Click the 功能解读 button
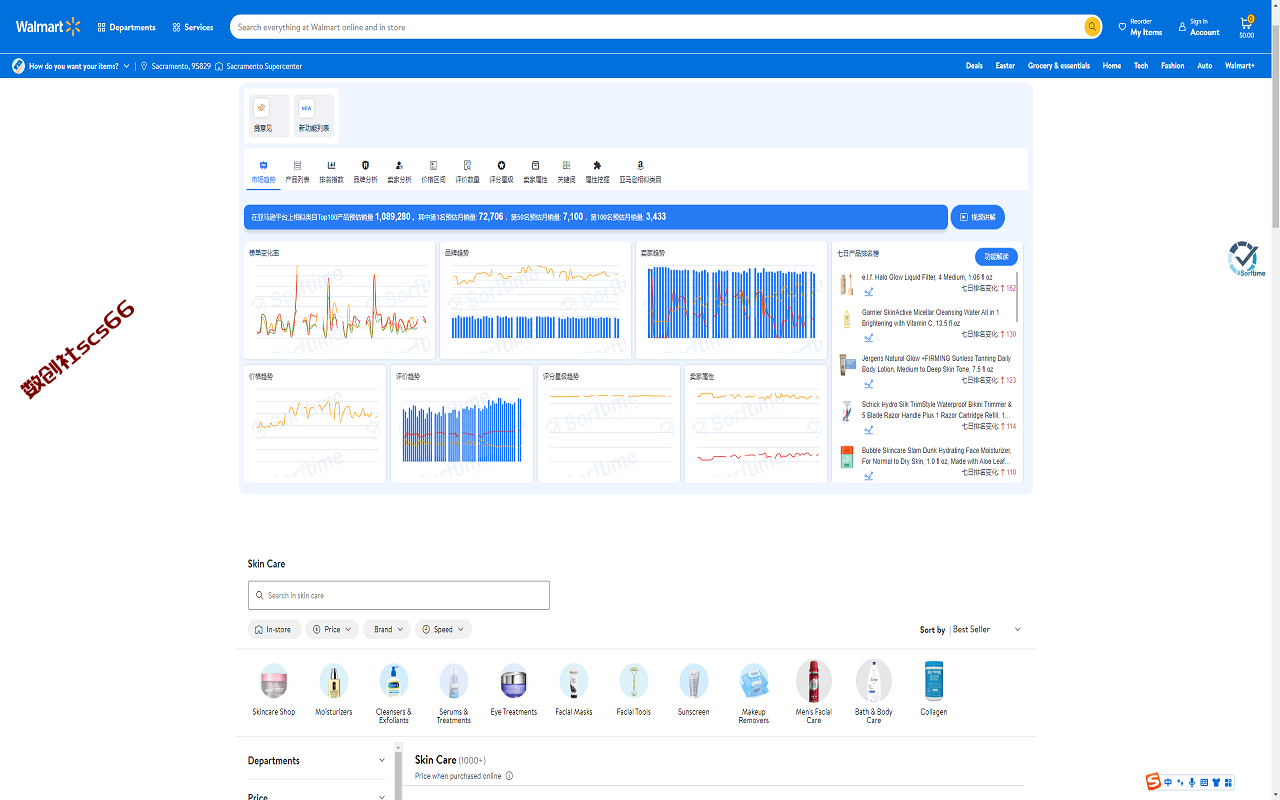Image resolution: width=1280 pixels, height=800 pixels. coord(996,256)
